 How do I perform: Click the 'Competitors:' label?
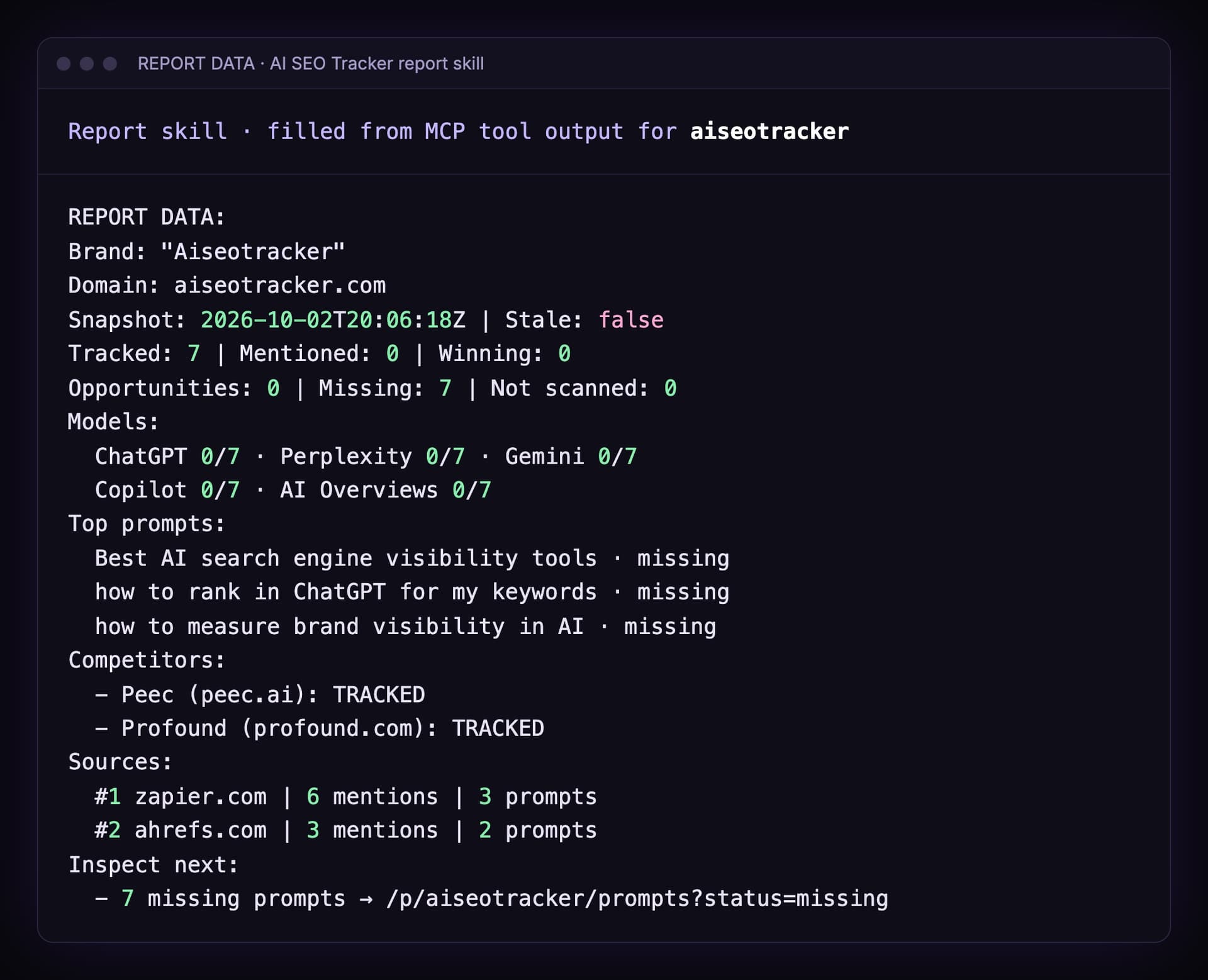(147, 660)
